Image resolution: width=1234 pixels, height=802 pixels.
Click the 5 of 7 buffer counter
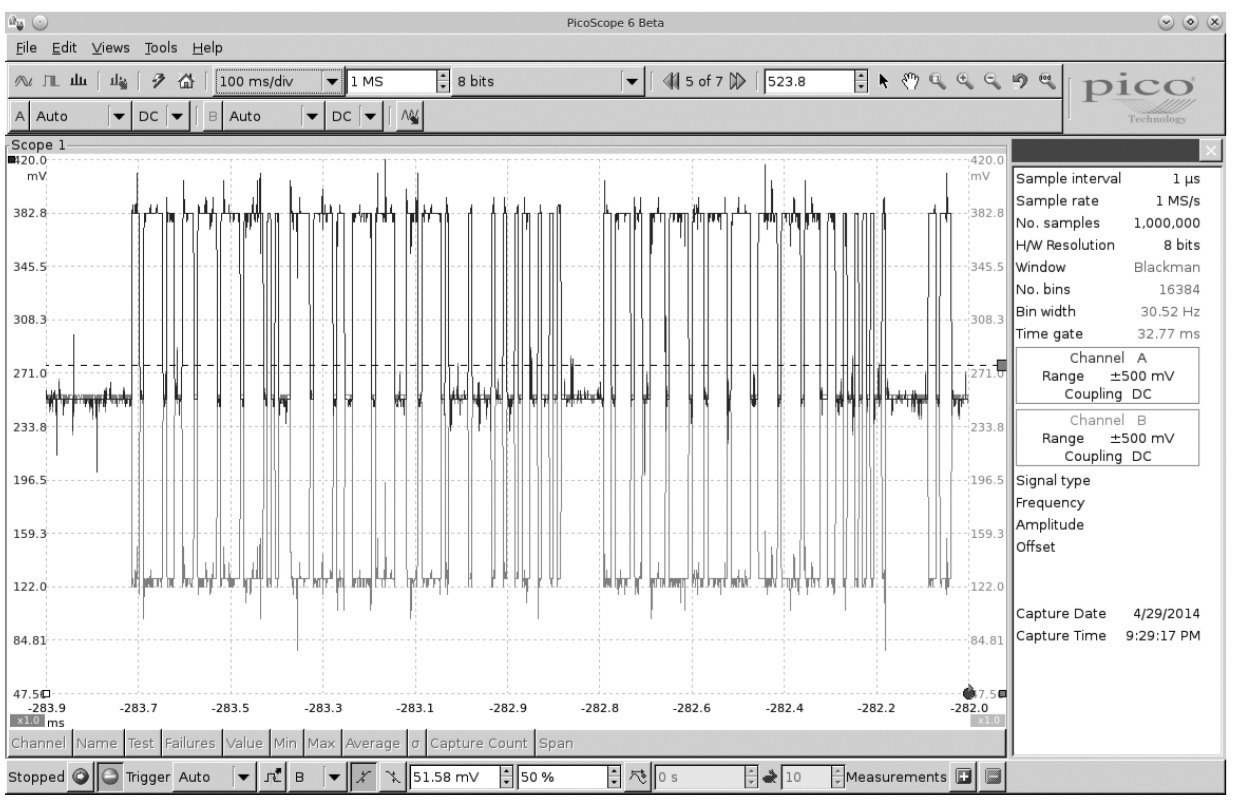704,81
